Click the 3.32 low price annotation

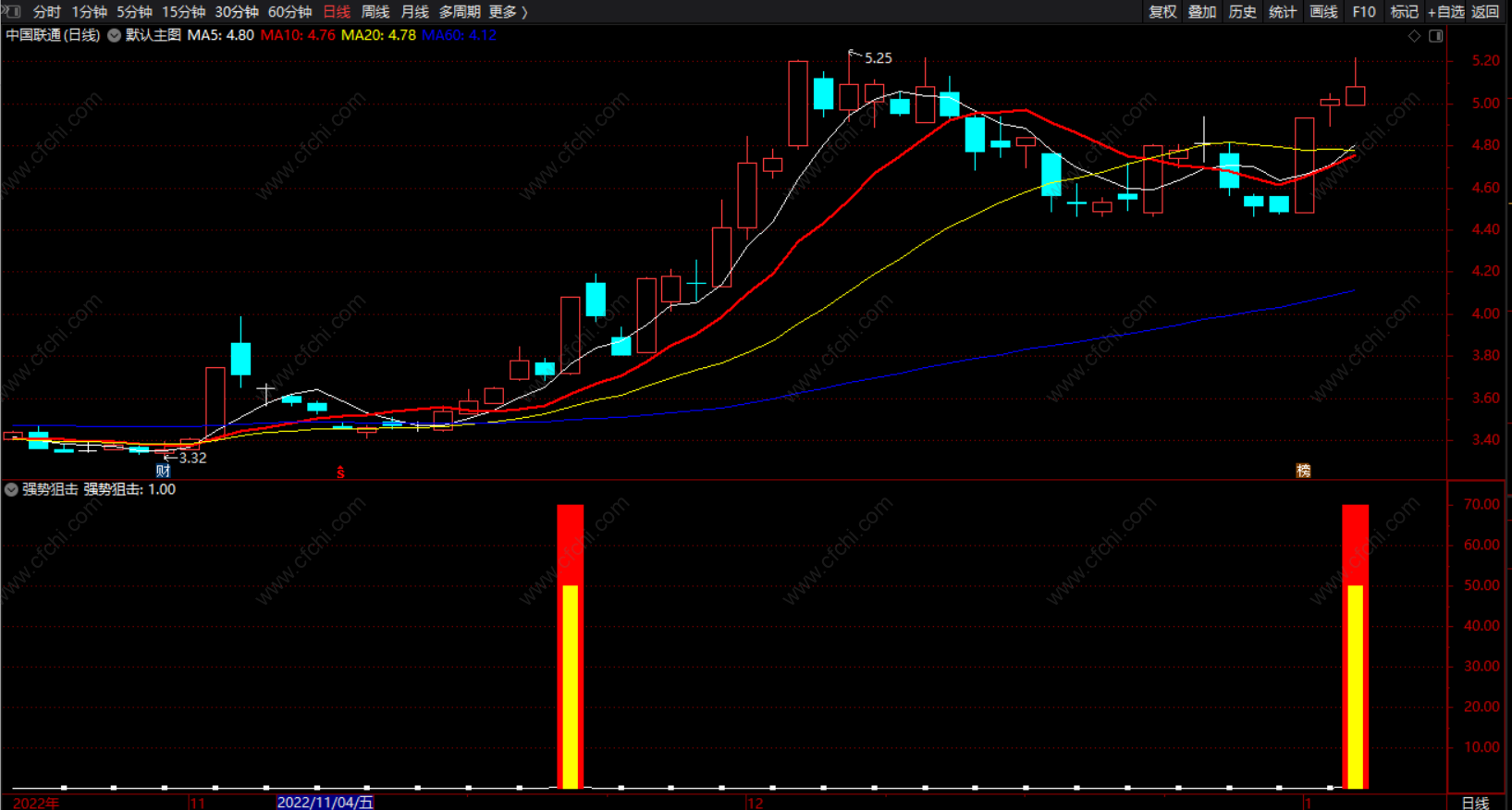[192, 458]
